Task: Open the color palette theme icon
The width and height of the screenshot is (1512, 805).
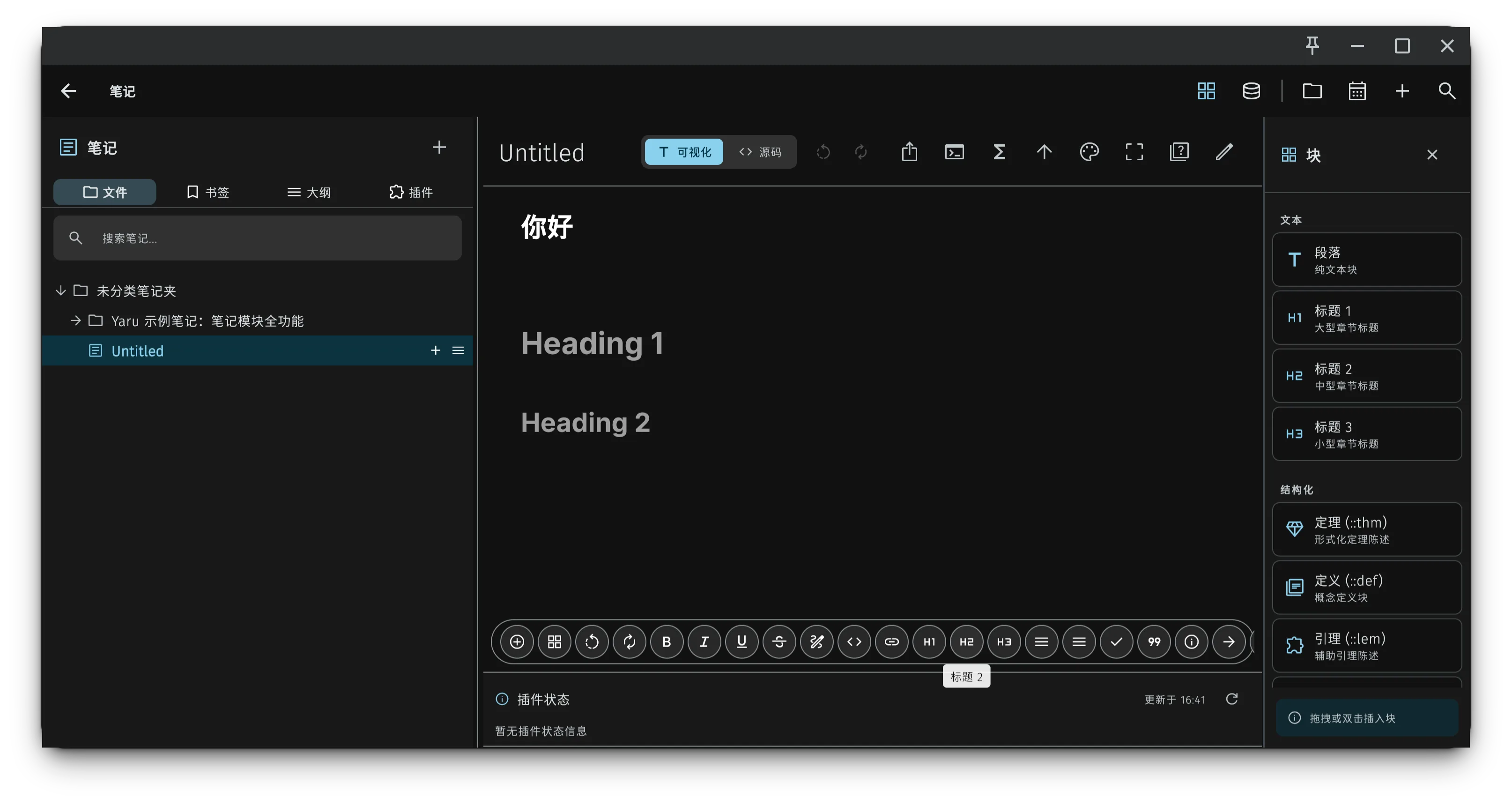Action: [x=1089, y=152]
